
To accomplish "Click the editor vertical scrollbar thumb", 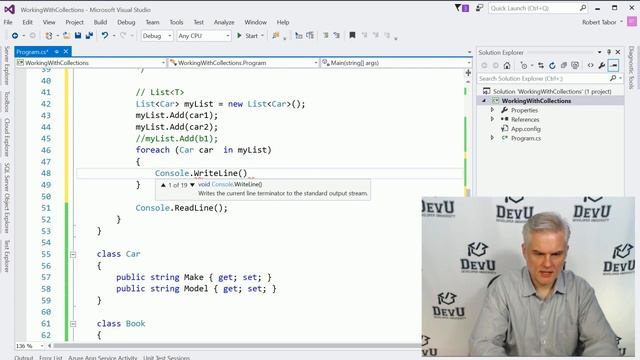I will 468,193.
